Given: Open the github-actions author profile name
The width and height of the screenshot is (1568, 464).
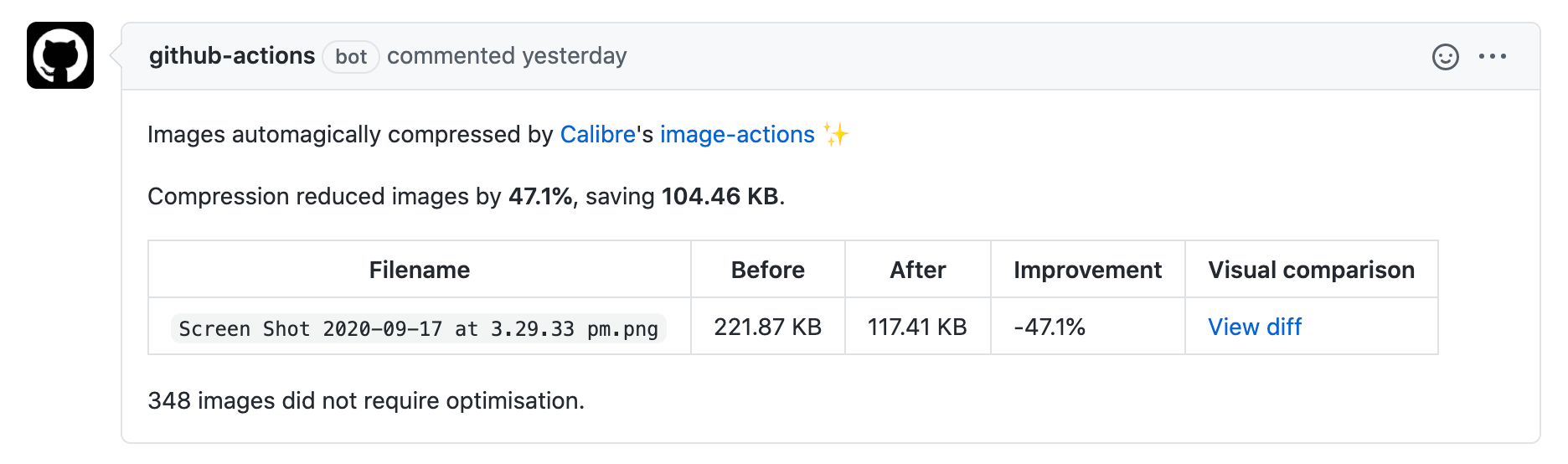Looking at the screenshot, I should pos(232,56).
